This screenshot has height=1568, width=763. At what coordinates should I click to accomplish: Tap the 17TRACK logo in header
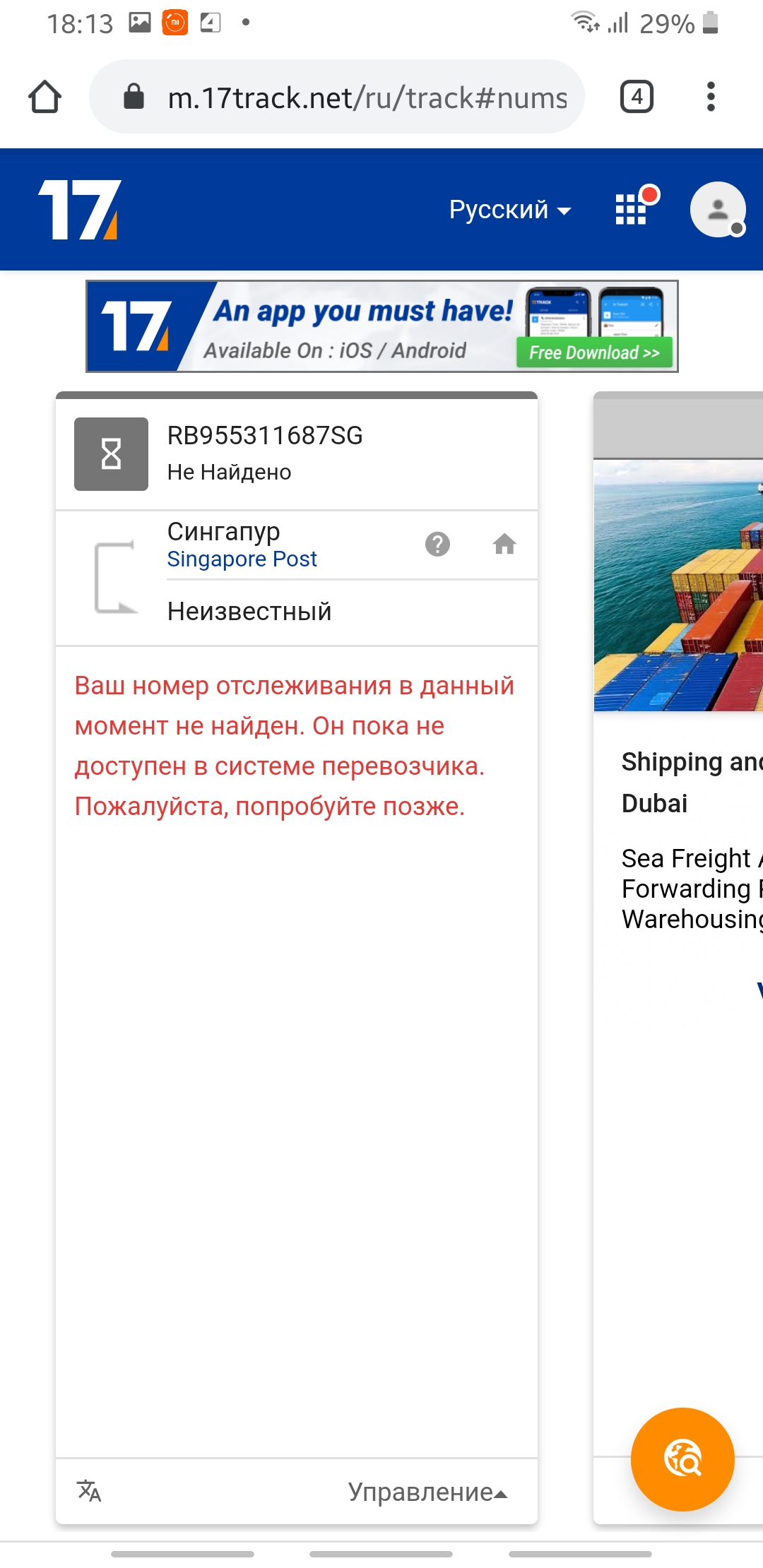[80, 210]
